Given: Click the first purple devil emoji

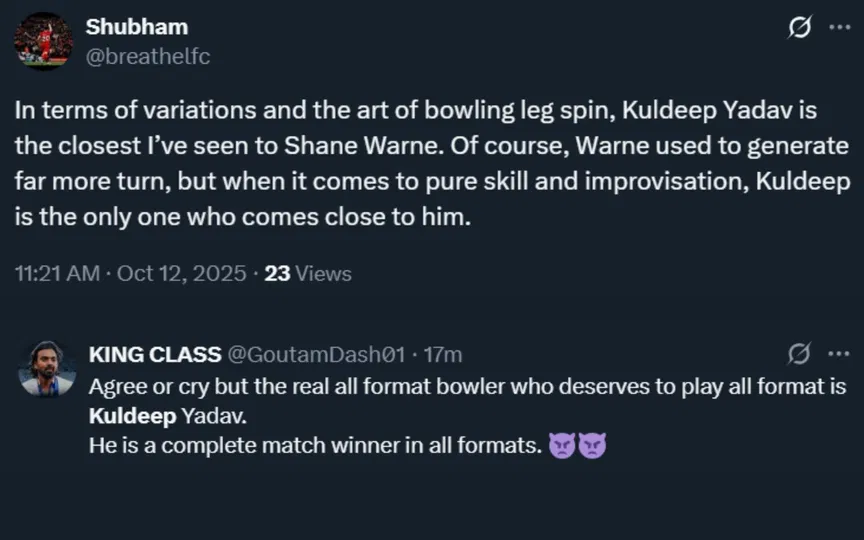Looking at the screenshot, I should [563, 446].
